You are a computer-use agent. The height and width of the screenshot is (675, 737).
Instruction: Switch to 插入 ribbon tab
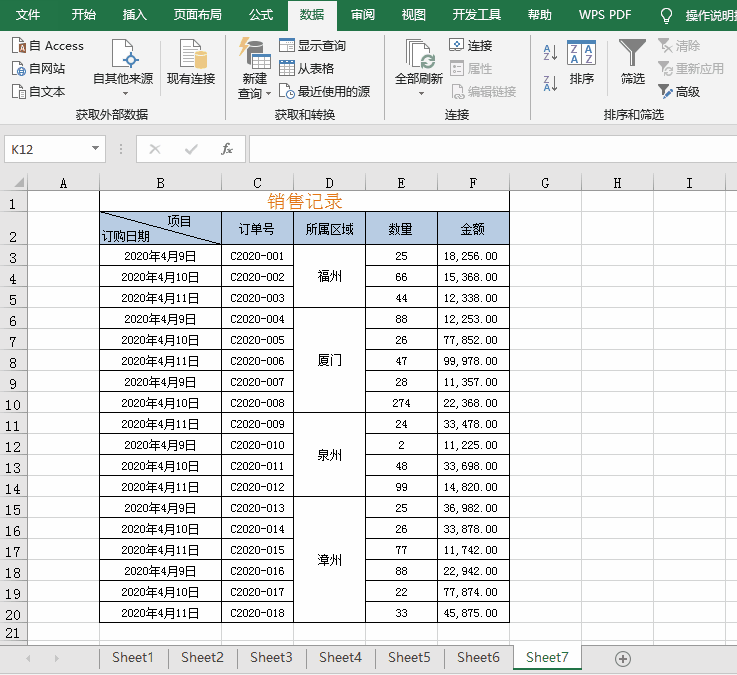pos(134,15)
